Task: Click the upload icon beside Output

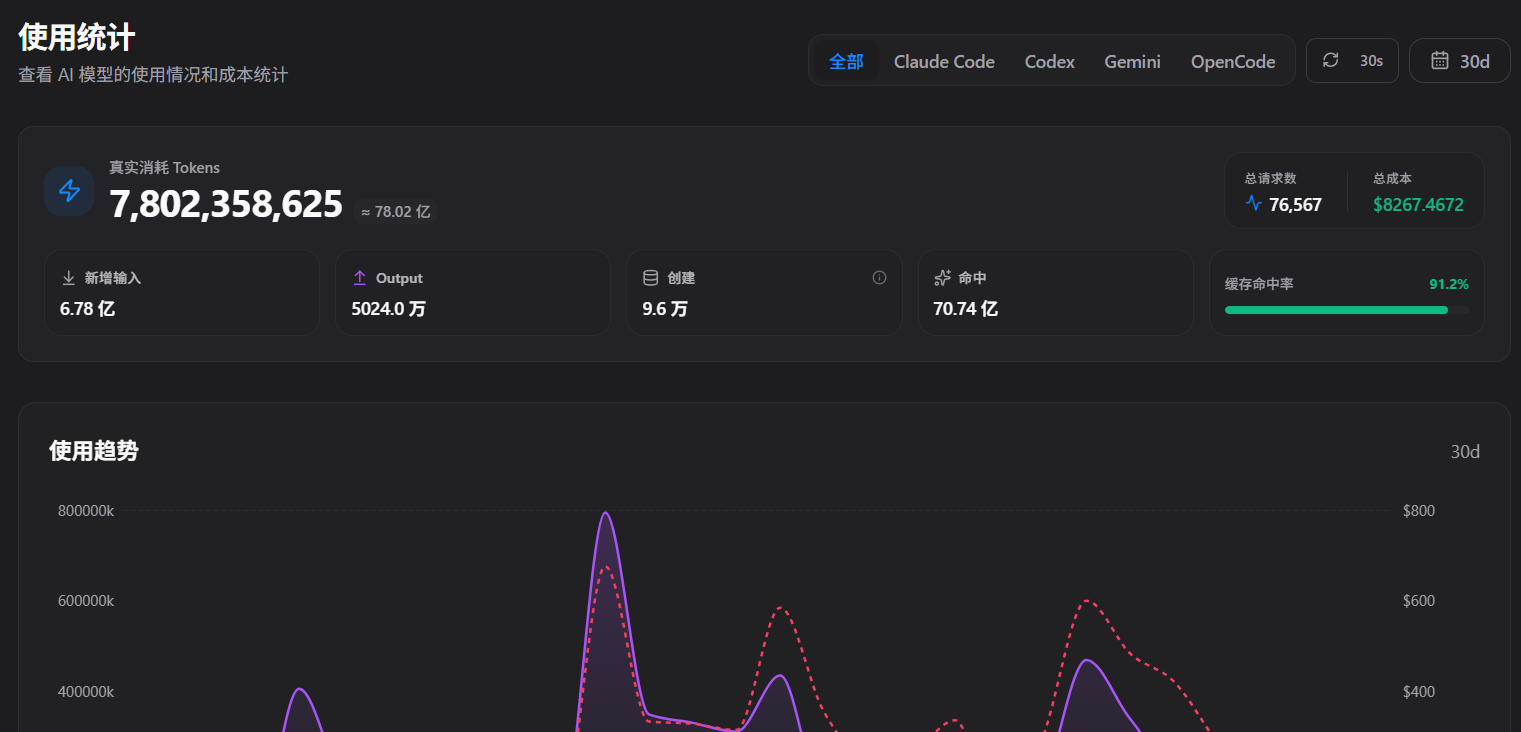Action: [x=360, y=278]
